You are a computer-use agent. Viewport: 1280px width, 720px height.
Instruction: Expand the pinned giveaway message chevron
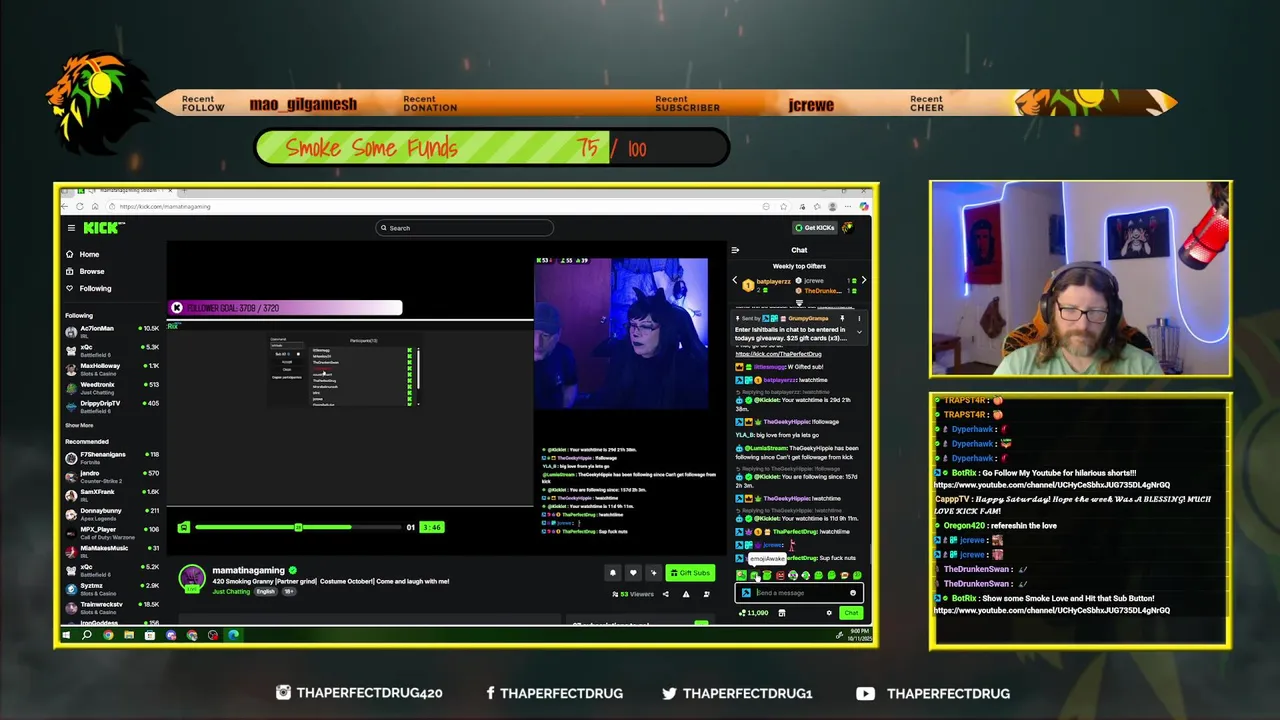[x=858, y=331]
